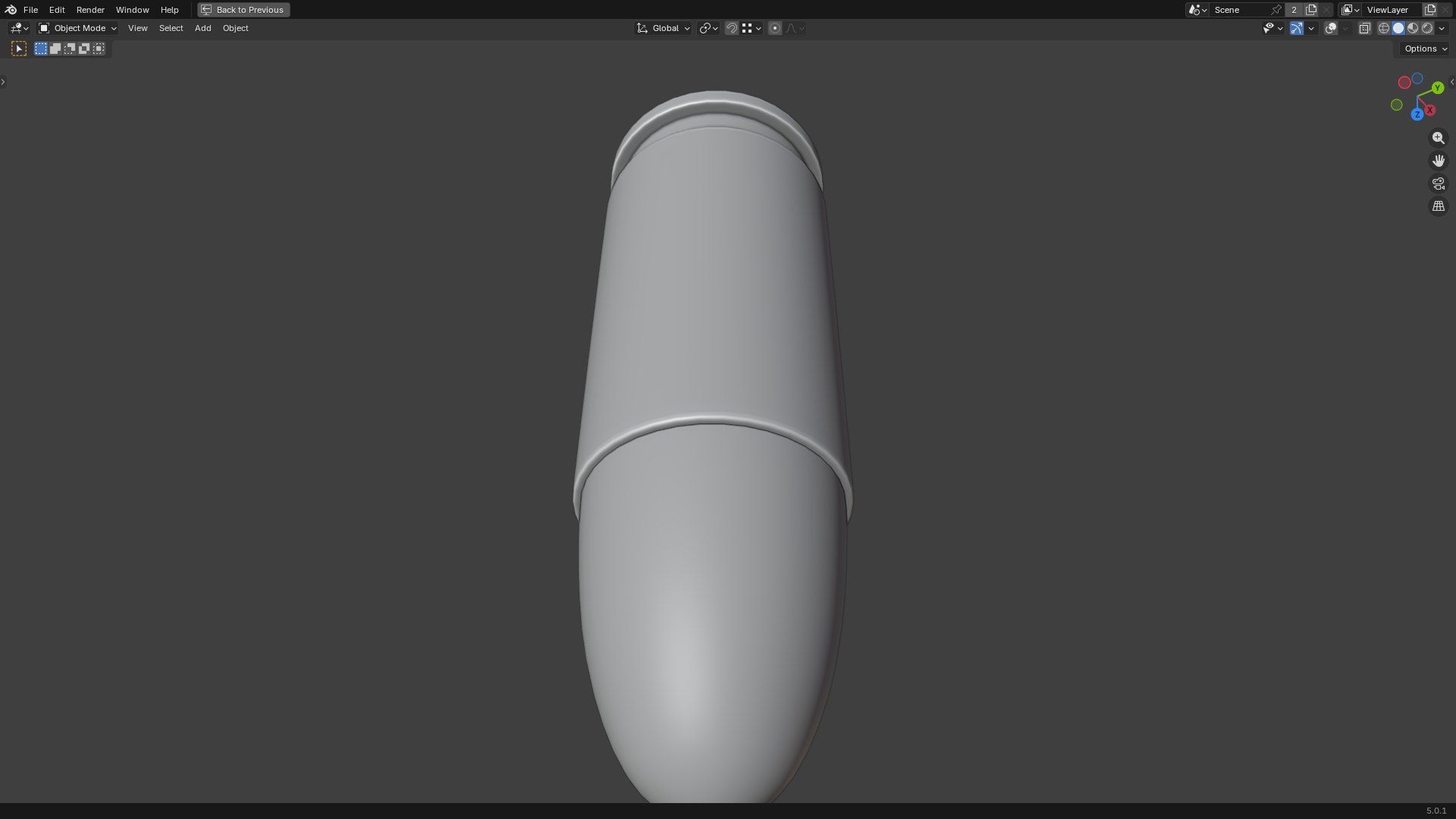The image size is (1456, 819).
Task: Choose the Set new selection mode icon
Action: pos(41,49)
